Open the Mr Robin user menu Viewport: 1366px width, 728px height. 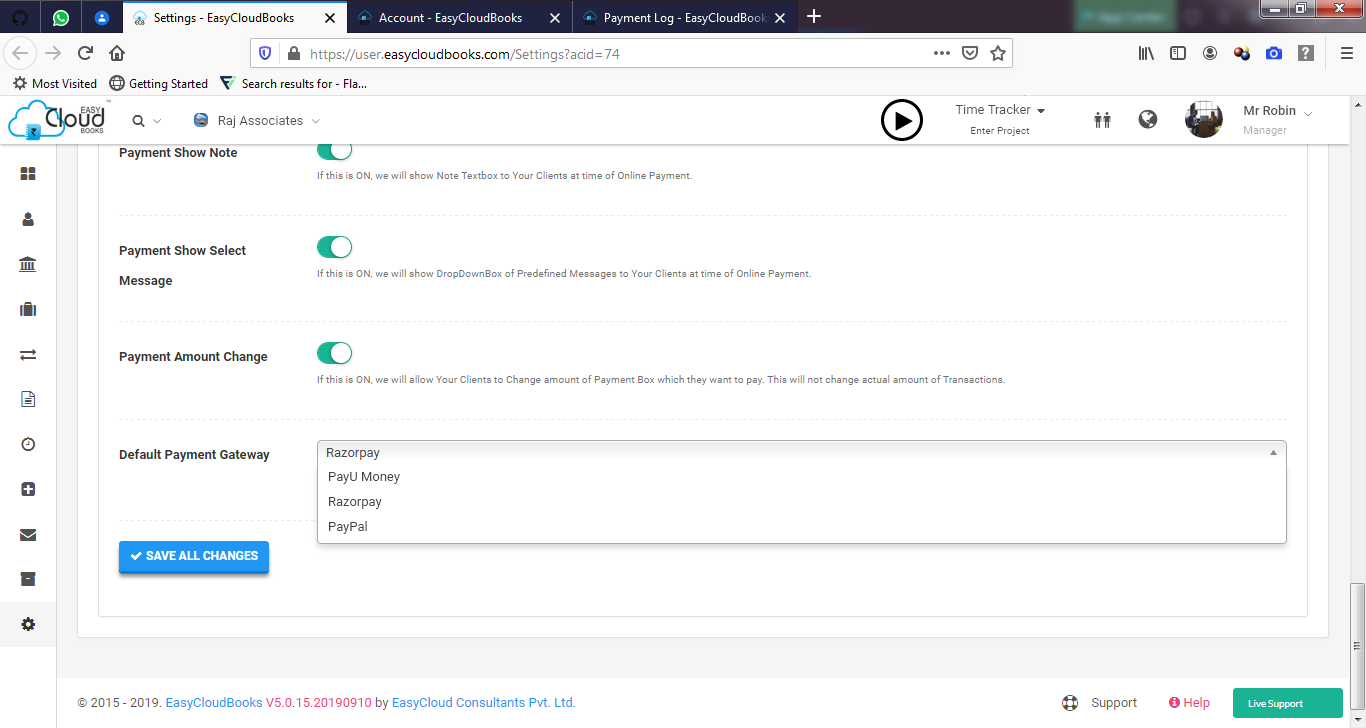pyautogui.click(x=1277, y=119)
